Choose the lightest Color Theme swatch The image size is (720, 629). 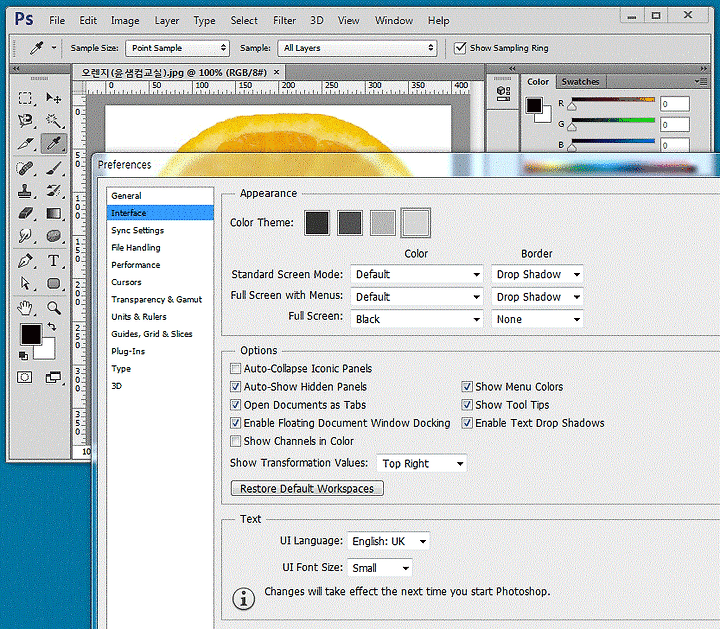[416, 223]
